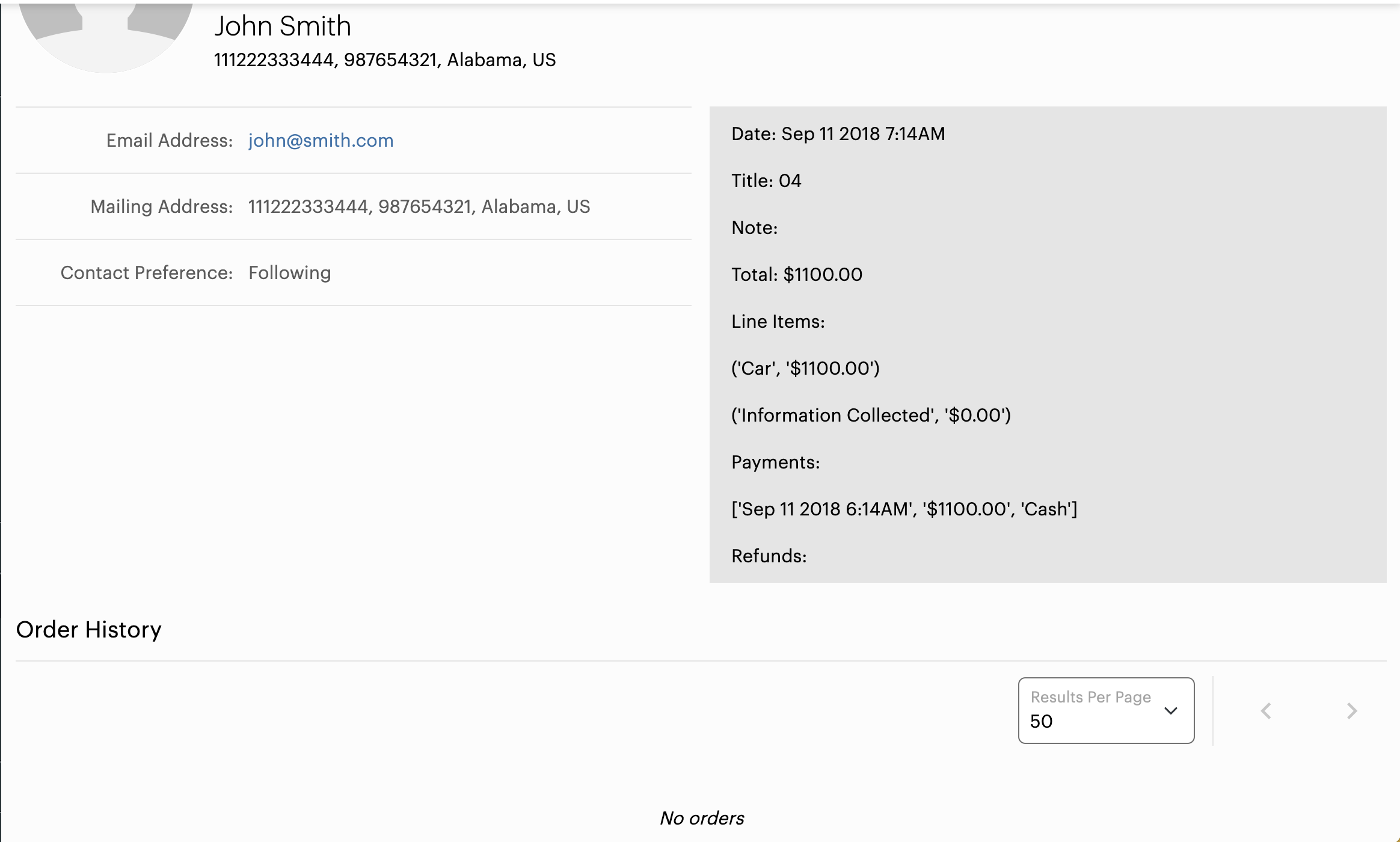1400x842 pixels.
Task: Click the 'Note:' line in order details
Action: (x=755, y=227)
